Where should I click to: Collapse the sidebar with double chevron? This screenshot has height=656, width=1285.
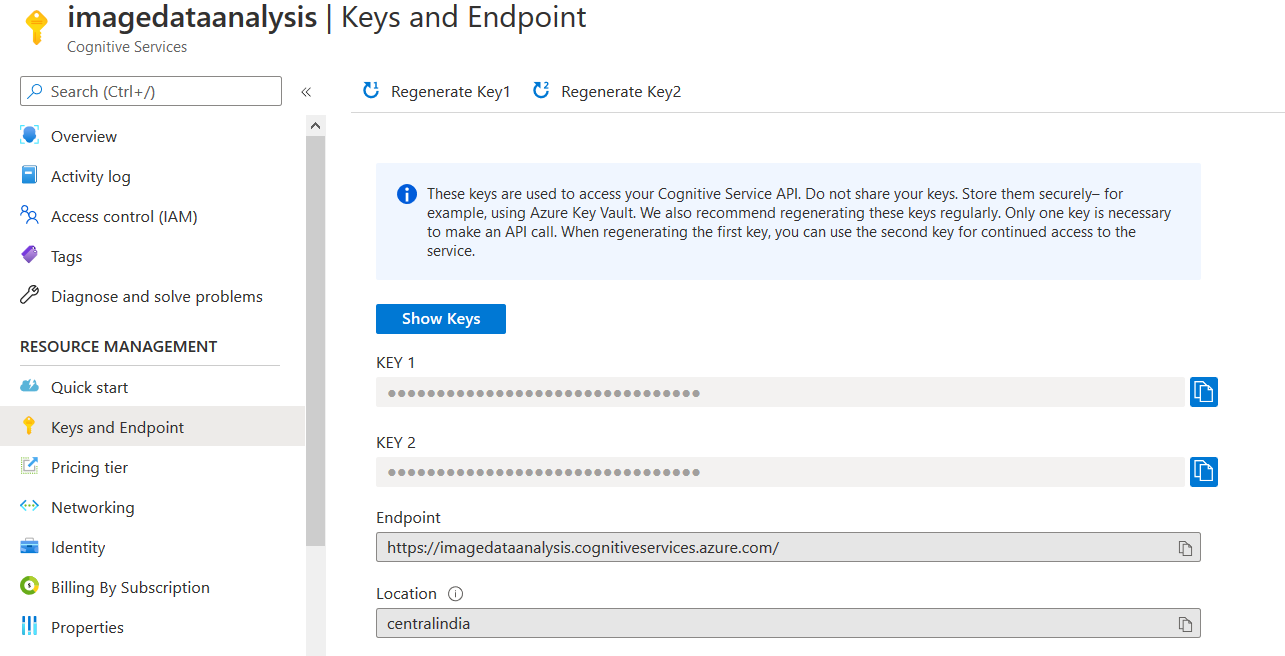pyautogui.click(x=306, y=92)
